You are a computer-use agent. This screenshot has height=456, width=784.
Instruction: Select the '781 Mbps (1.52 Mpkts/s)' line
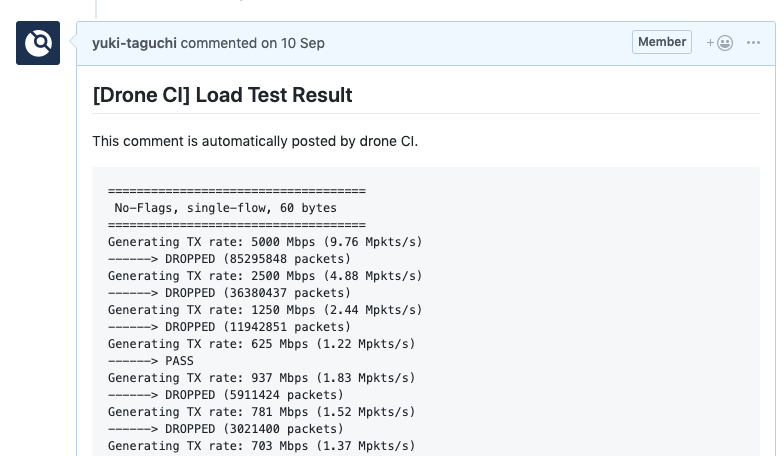click(262, 412)
